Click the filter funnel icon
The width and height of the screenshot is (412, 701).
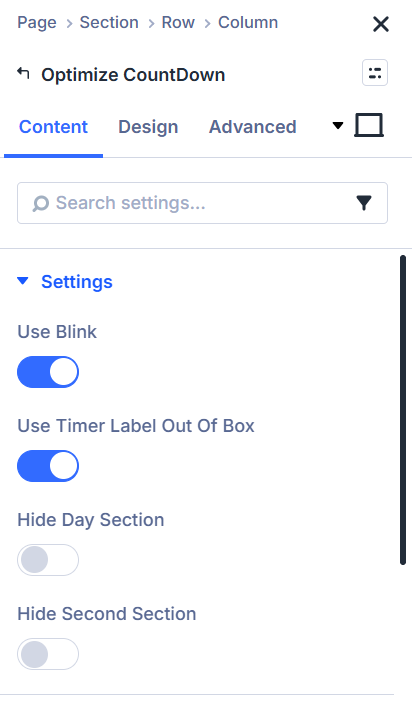pos(364,203)
